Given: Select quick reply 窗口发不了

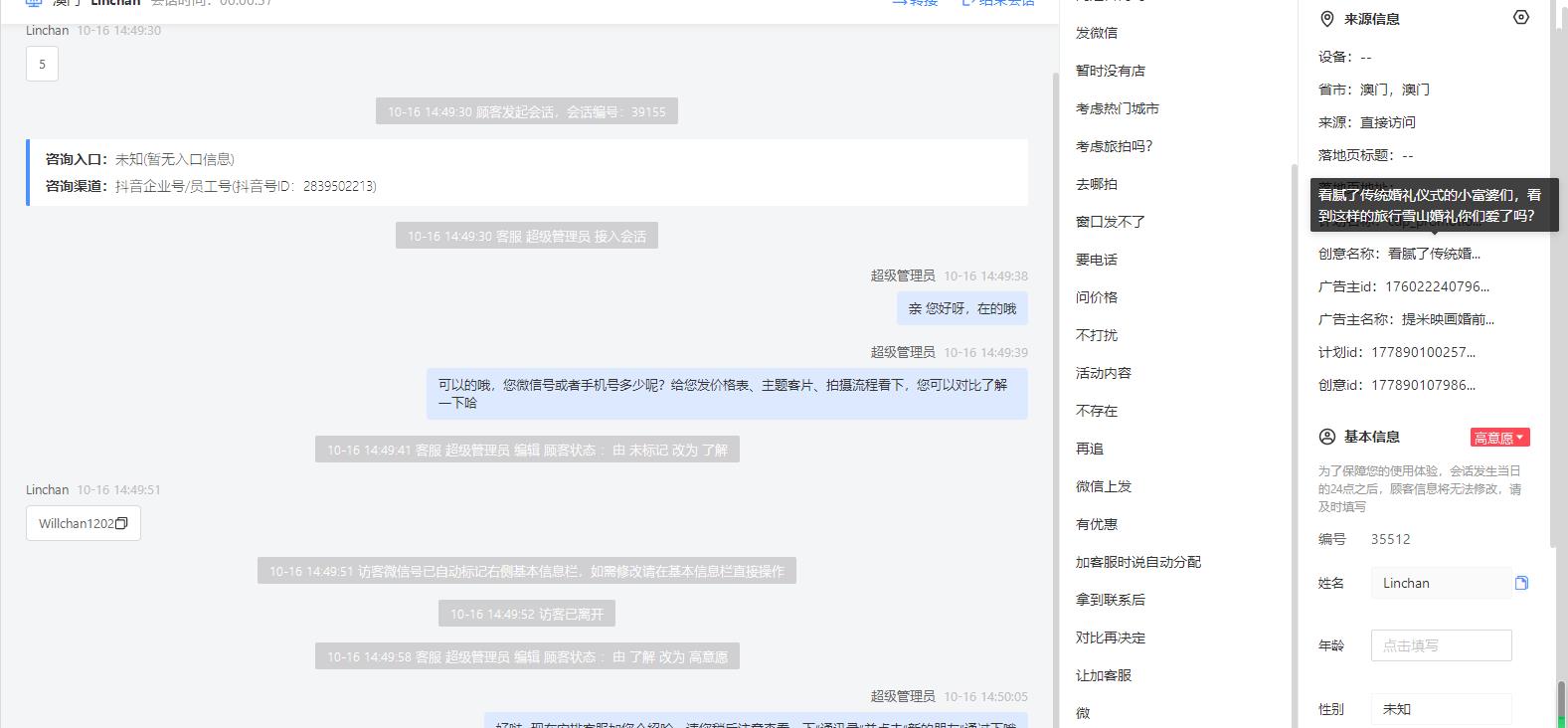Looking at the screenshot, I should (x=1110, y=222).
